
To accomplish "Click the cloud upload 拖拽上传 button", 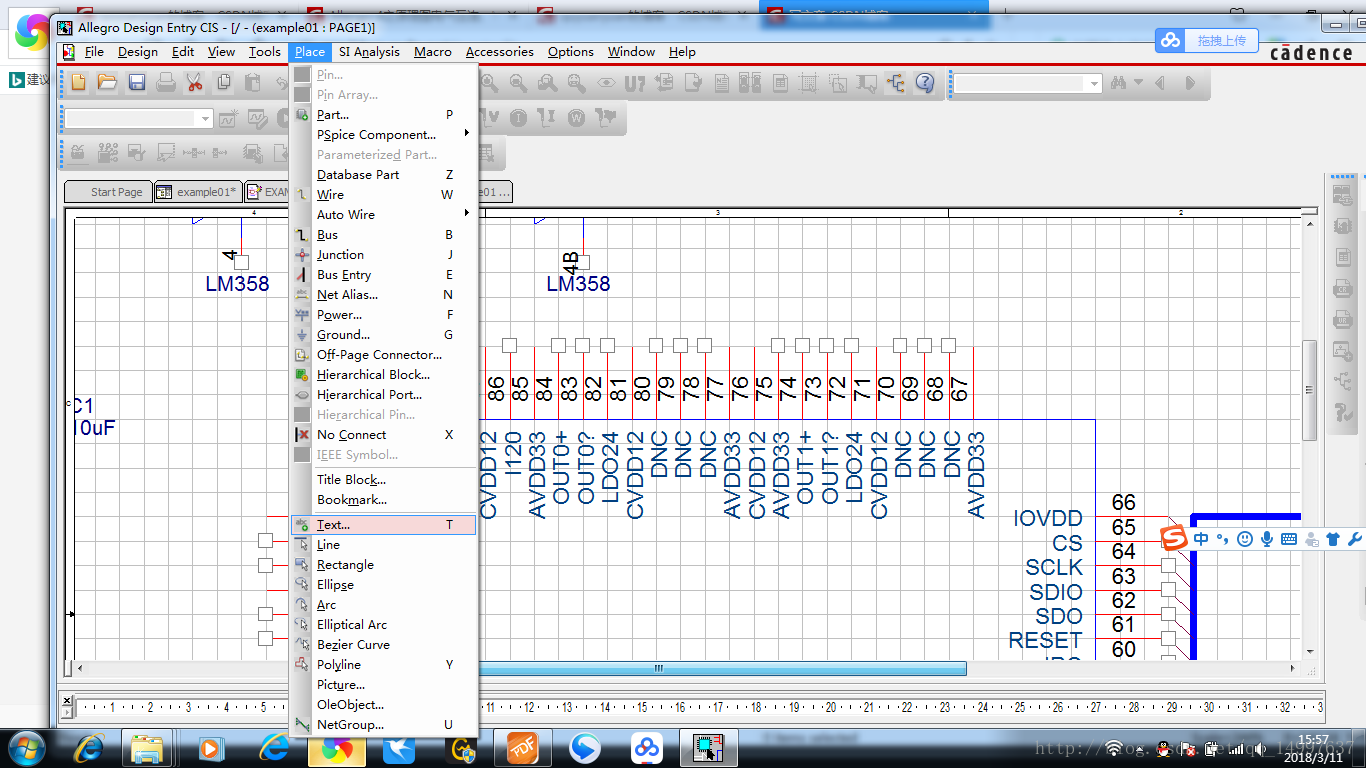I will pos(1209,40).
